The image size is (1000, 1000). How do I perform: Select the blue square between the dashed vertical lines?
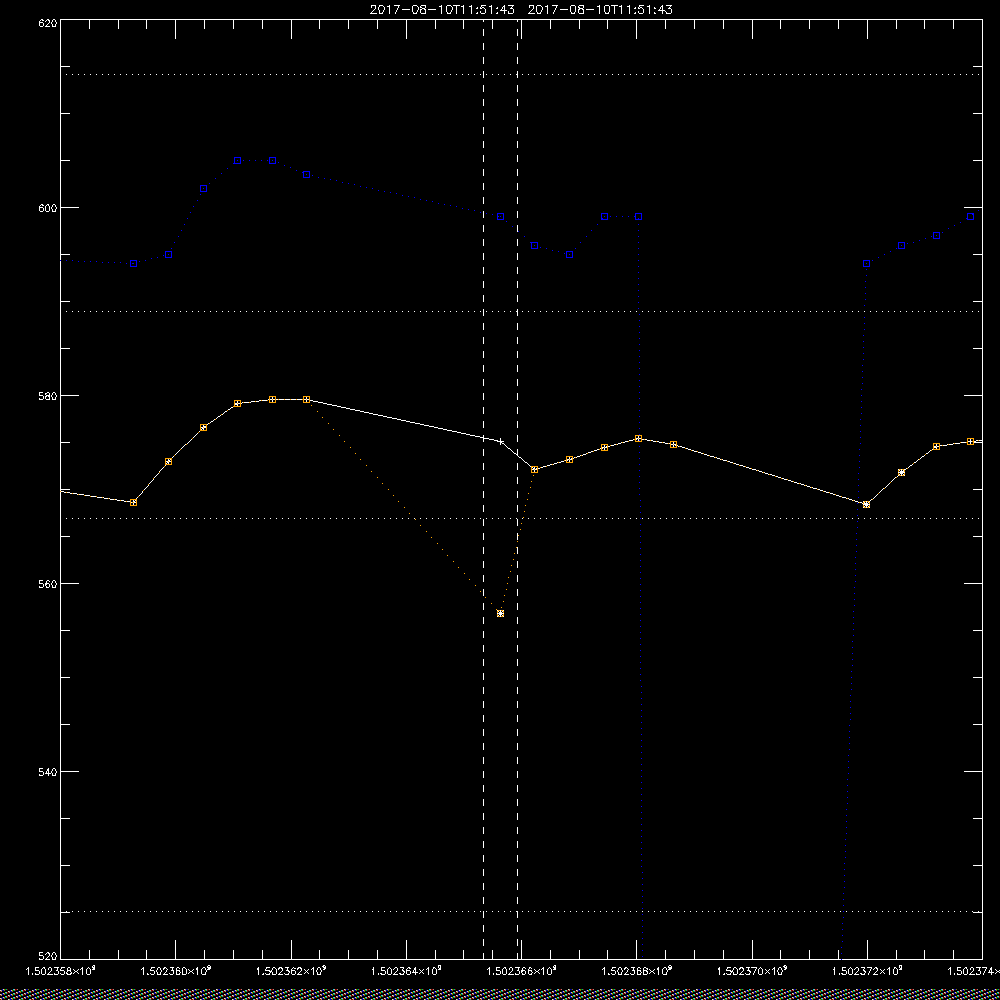[x=501, y=217]
